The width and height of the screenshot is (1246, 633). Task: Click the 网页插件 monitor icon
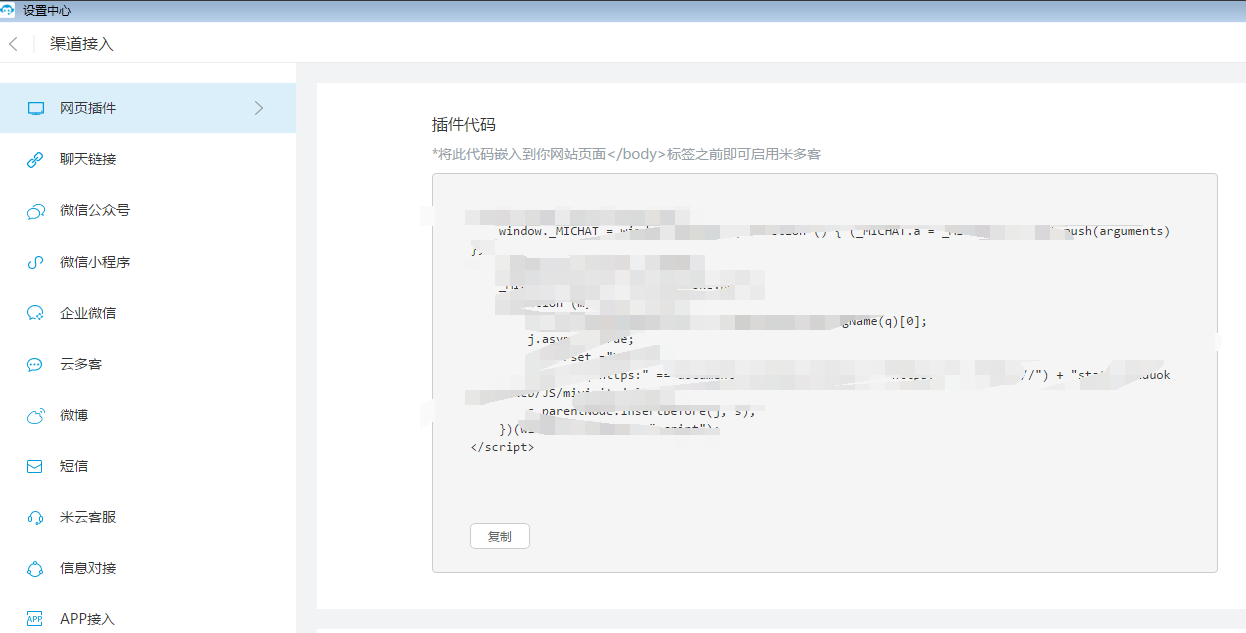(35, 108)
